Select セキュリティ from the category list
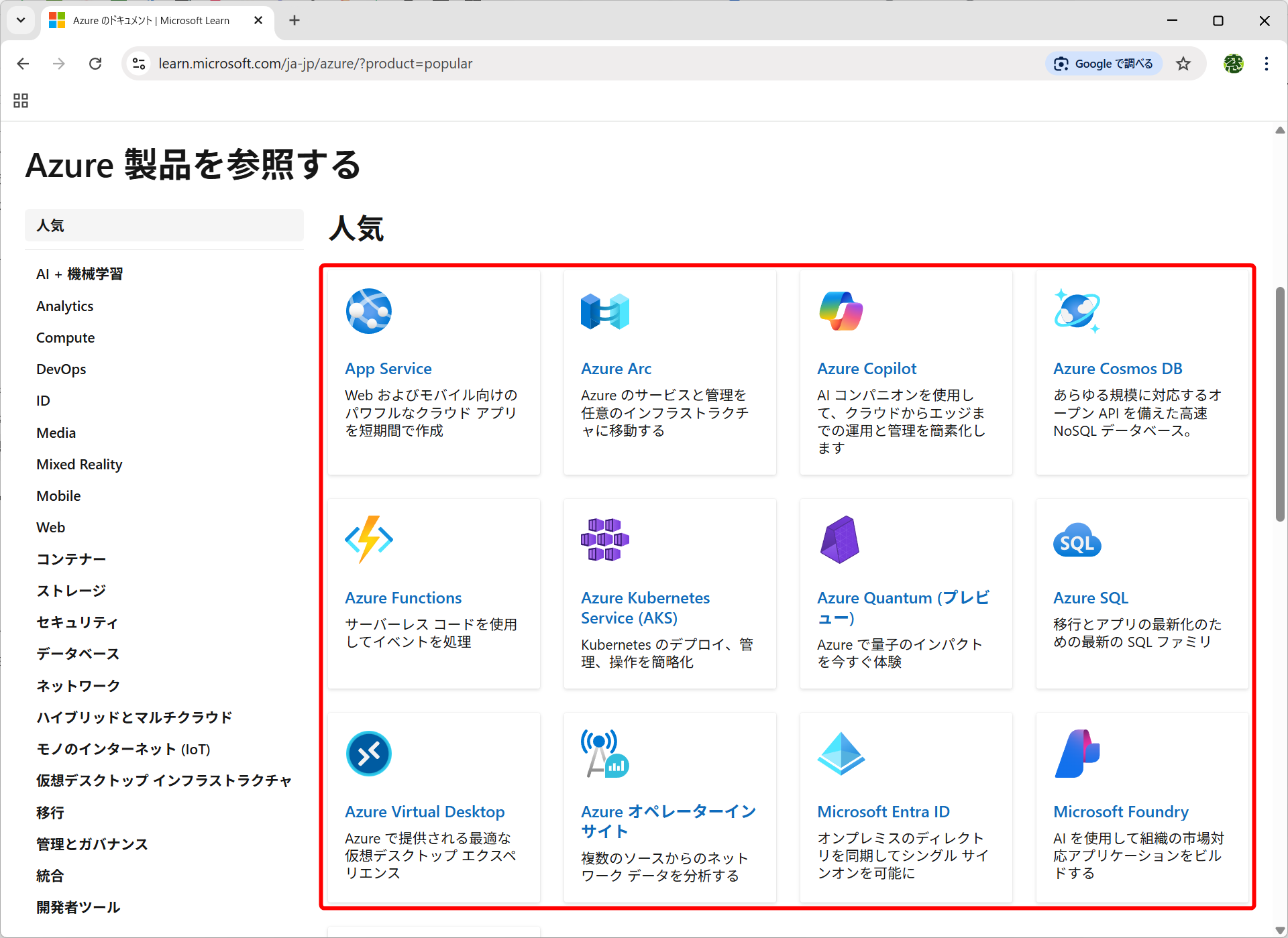This screenshot has height=938, width=1288. click(x=77, y=622)
